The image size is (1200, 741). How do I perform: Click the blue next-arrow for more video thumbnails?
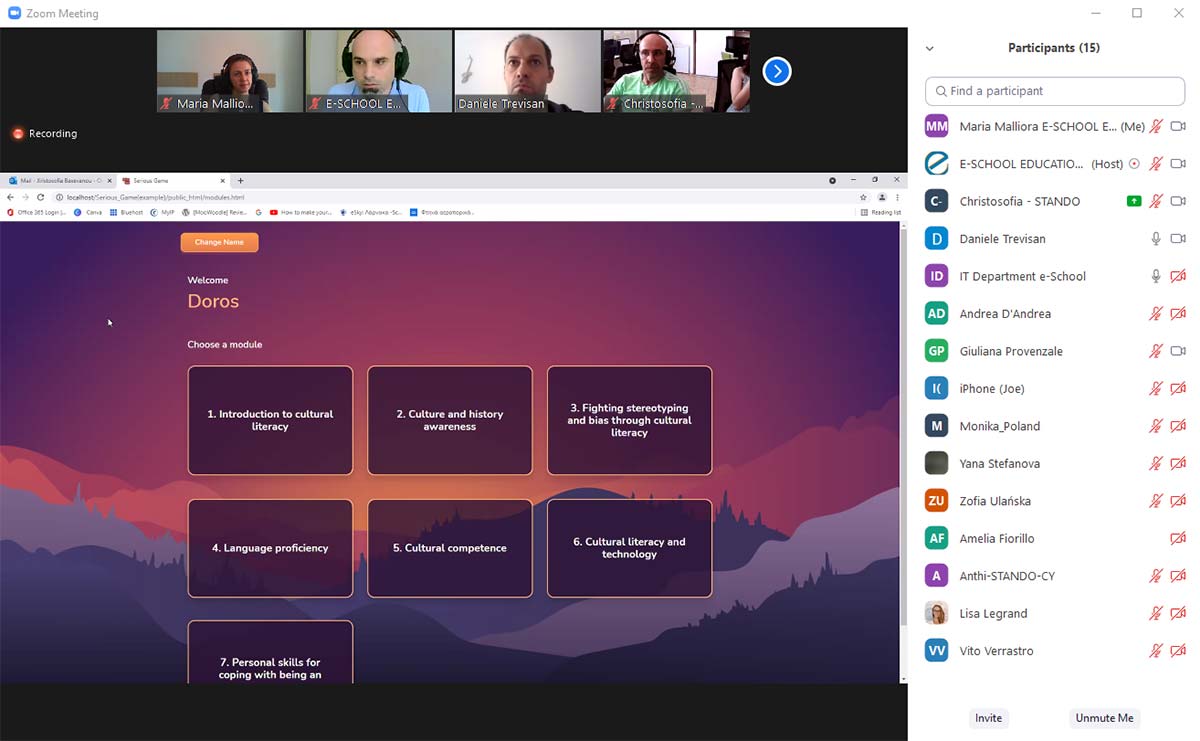point(777,71)
